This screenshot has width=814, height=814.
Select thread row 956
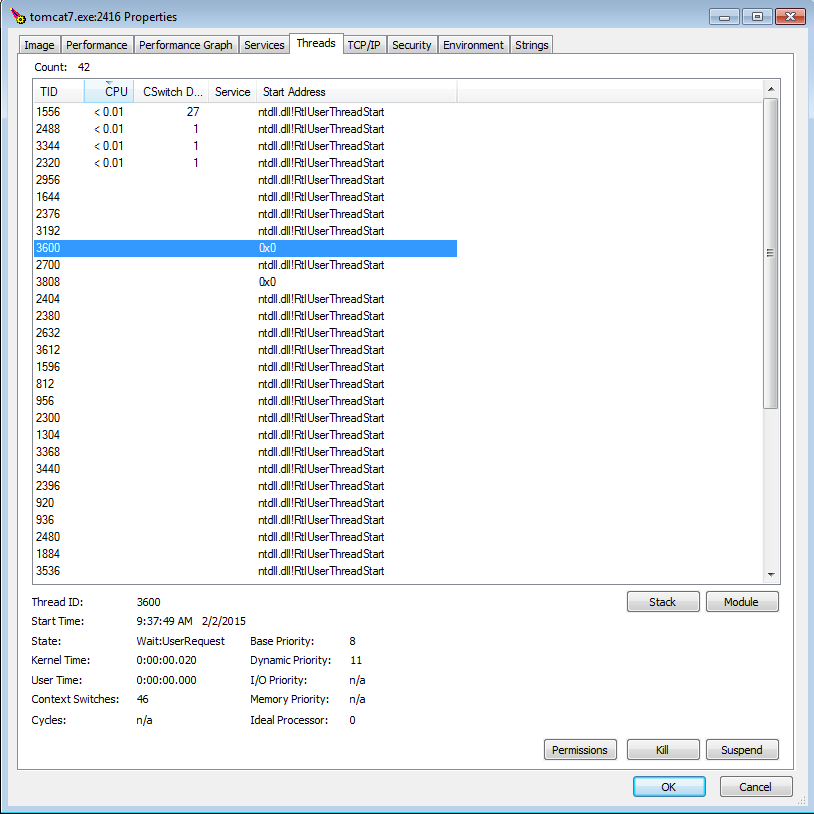245,401
